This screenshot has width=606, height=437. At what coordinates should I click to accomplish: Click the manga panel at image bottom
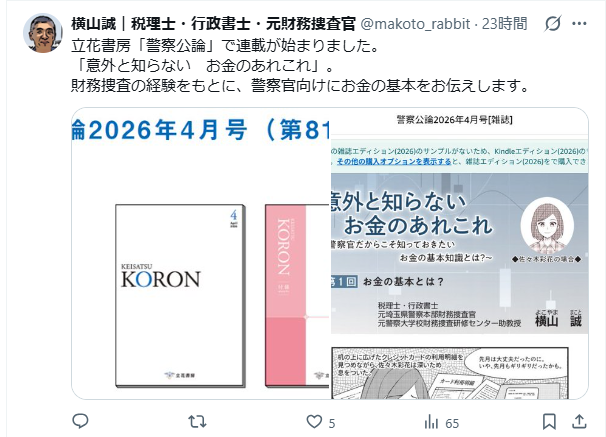point(450,373)
